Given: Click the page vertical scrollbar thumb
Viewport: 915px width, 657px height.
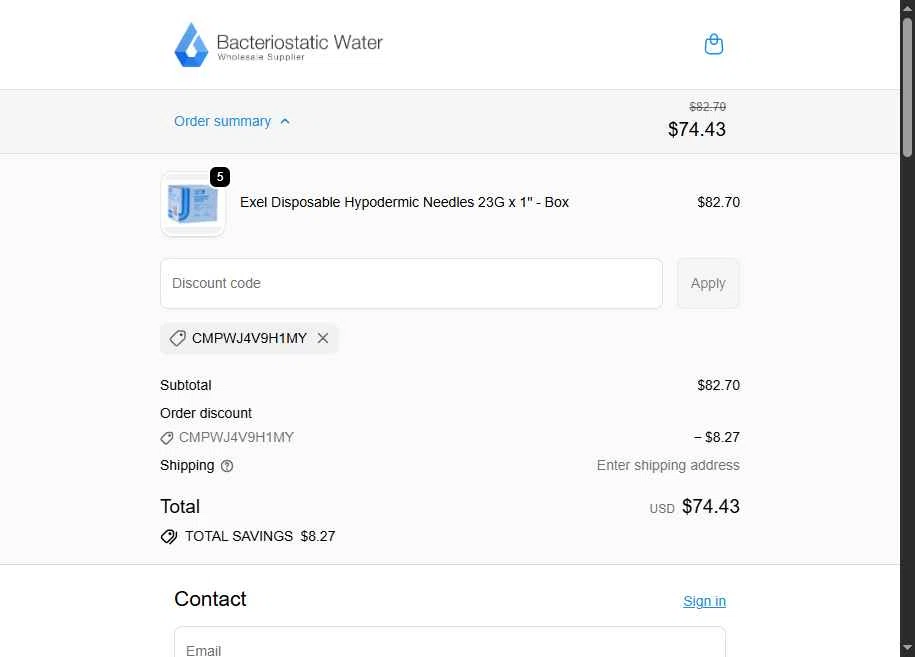Looking at the screenshot, I should [x=907, y=88].
